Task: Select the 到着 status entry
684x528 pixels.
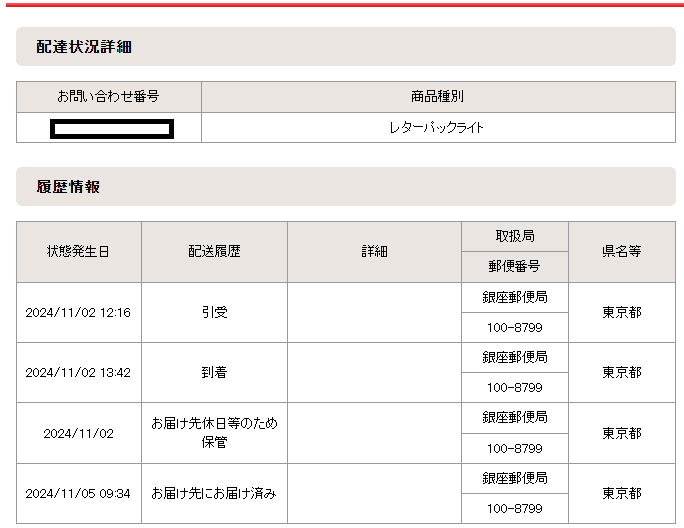Action: [x=214, y=373]
